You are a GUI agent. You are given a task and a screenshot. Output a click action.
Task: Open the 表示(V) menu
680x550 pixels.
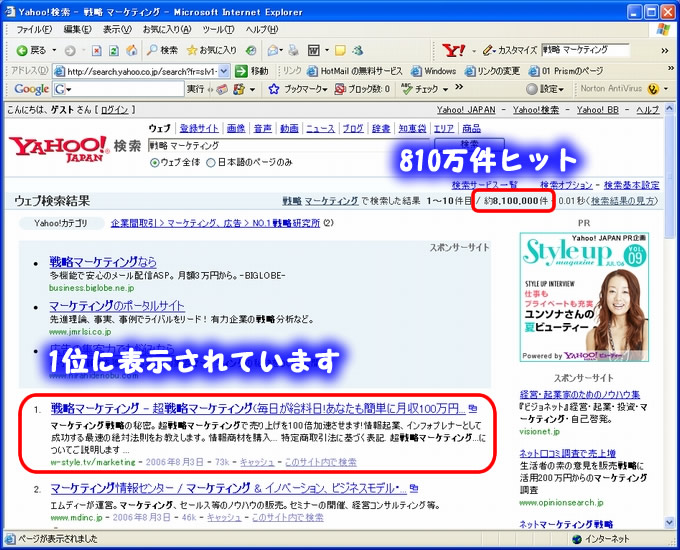pos(117,29)
